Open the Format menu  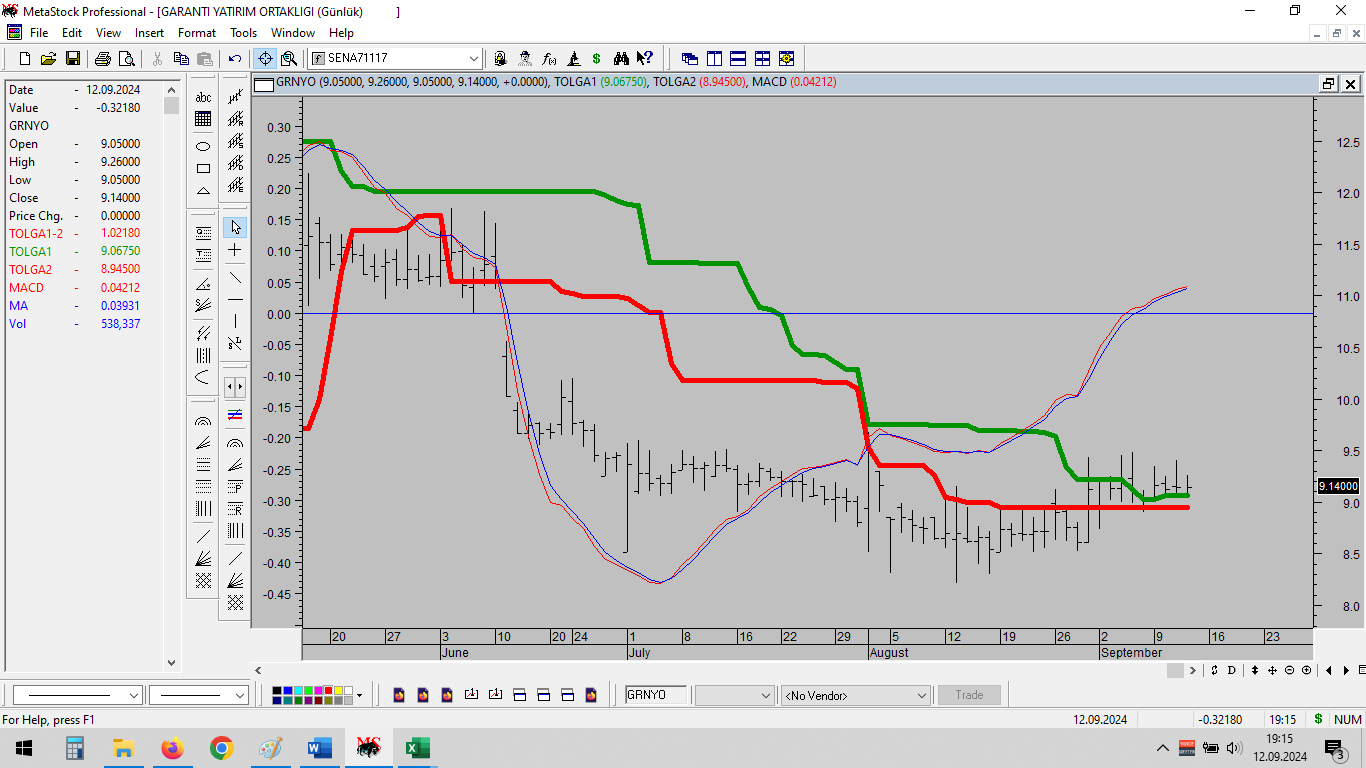point(197,33)
